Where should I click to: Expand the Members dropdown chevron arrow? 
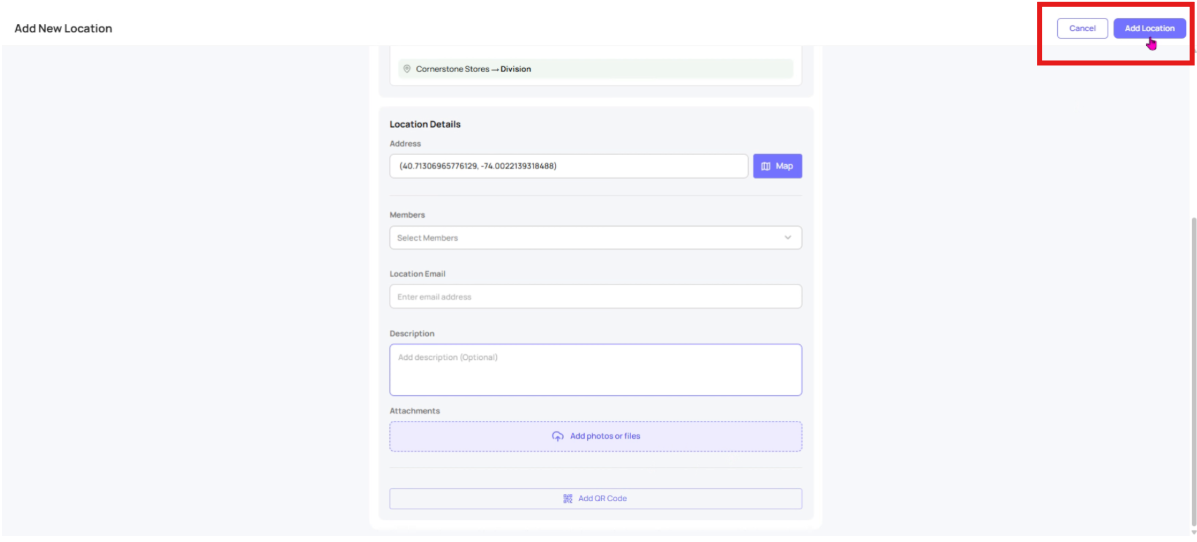787,238
